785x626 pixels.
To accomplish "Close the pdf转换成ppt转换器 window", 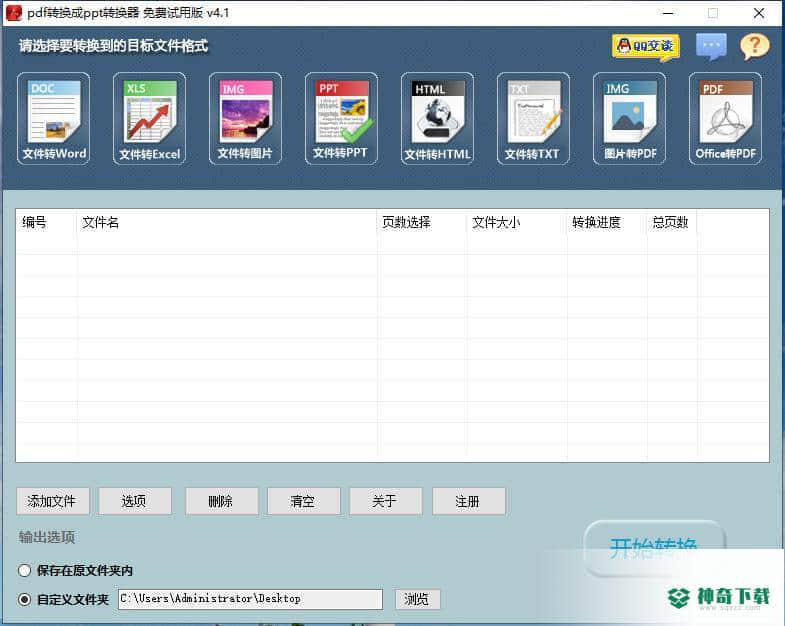I will (x=759, y=13).
